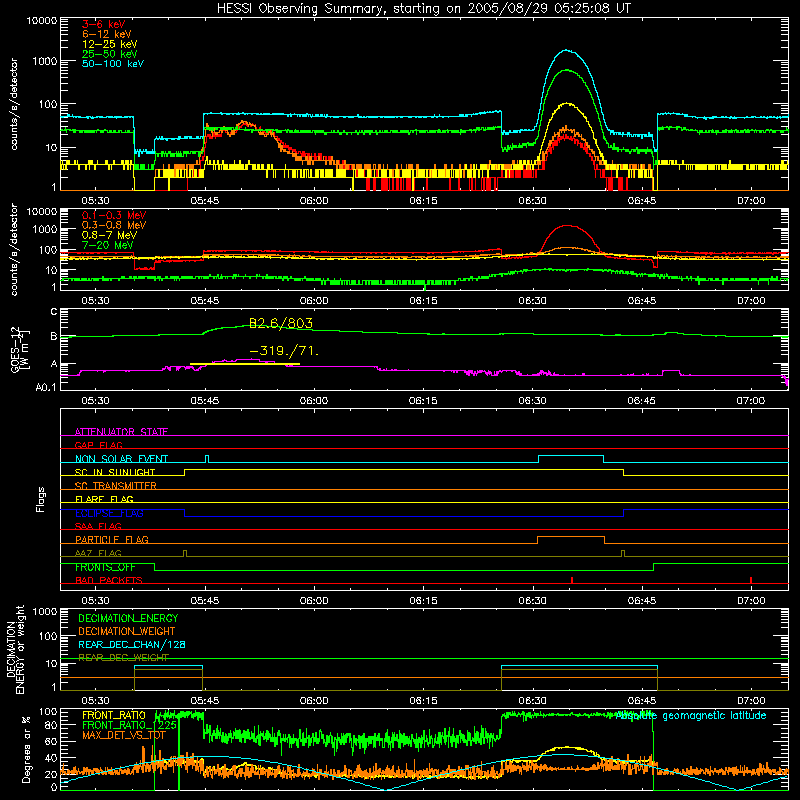The height and width of the screenshot is (800, 800).
Task: Click the 7-20 MeV legend entry
Action: click(108, 245)
